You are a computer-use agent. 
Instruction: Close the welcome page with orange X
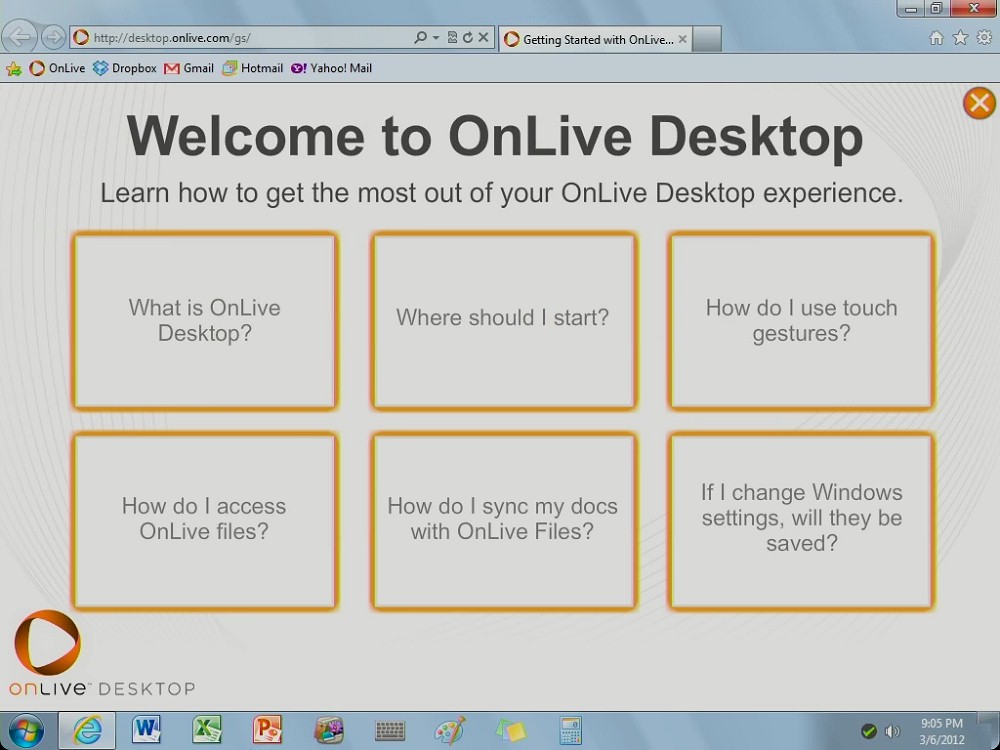tap(979, 103)
